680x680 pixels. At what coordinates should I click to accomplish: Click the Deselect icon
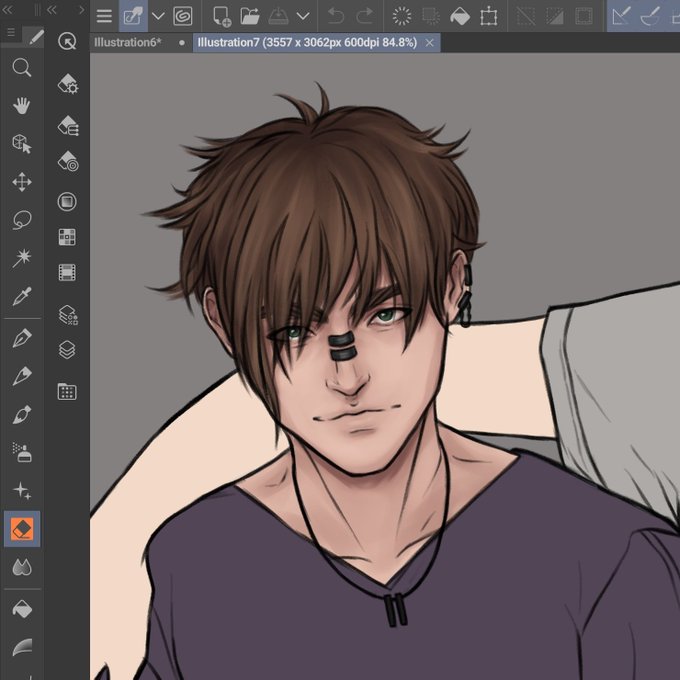pyautogui.click(x=526, y=16)
